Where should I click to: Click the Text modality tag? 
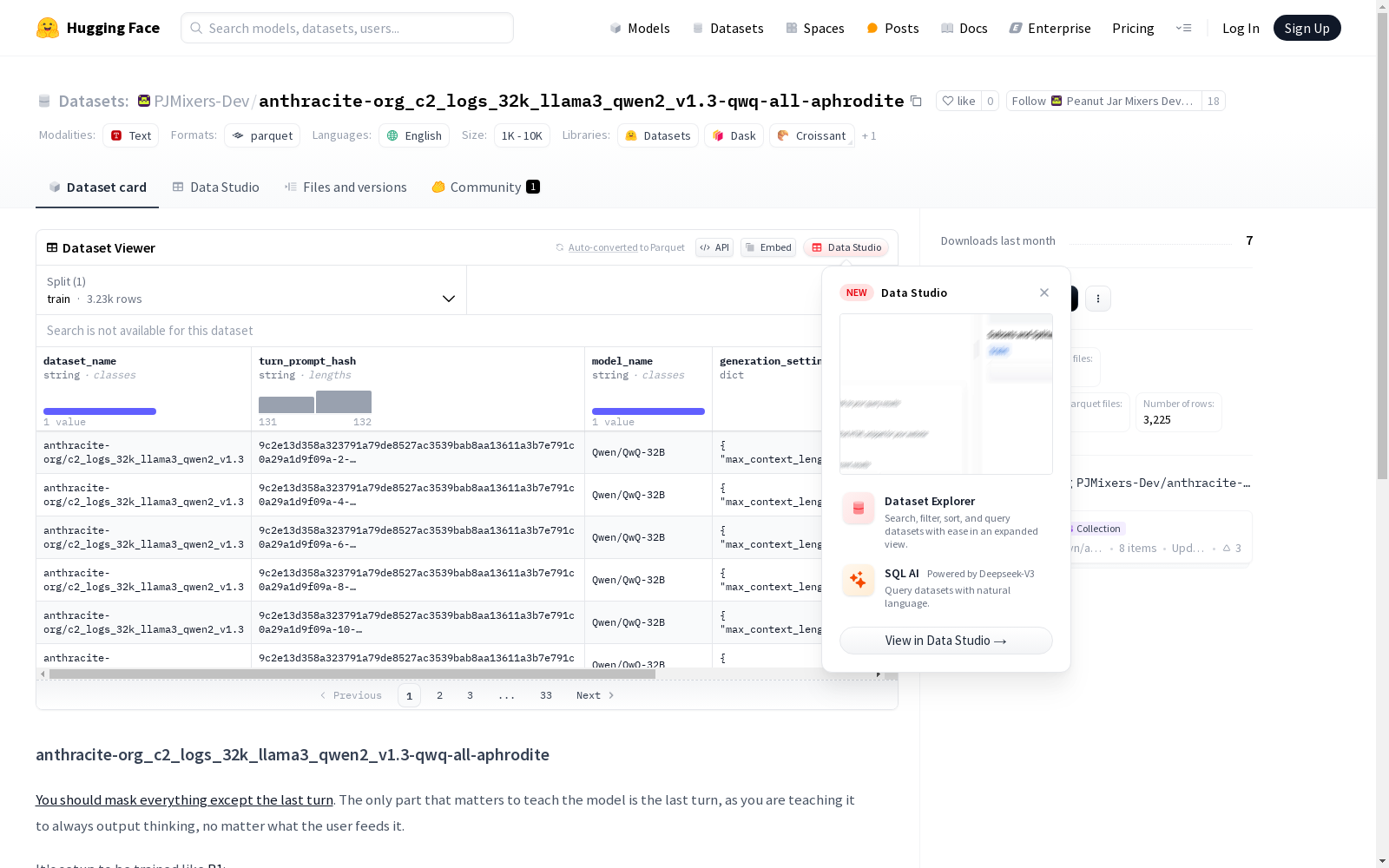coord(131,135)
